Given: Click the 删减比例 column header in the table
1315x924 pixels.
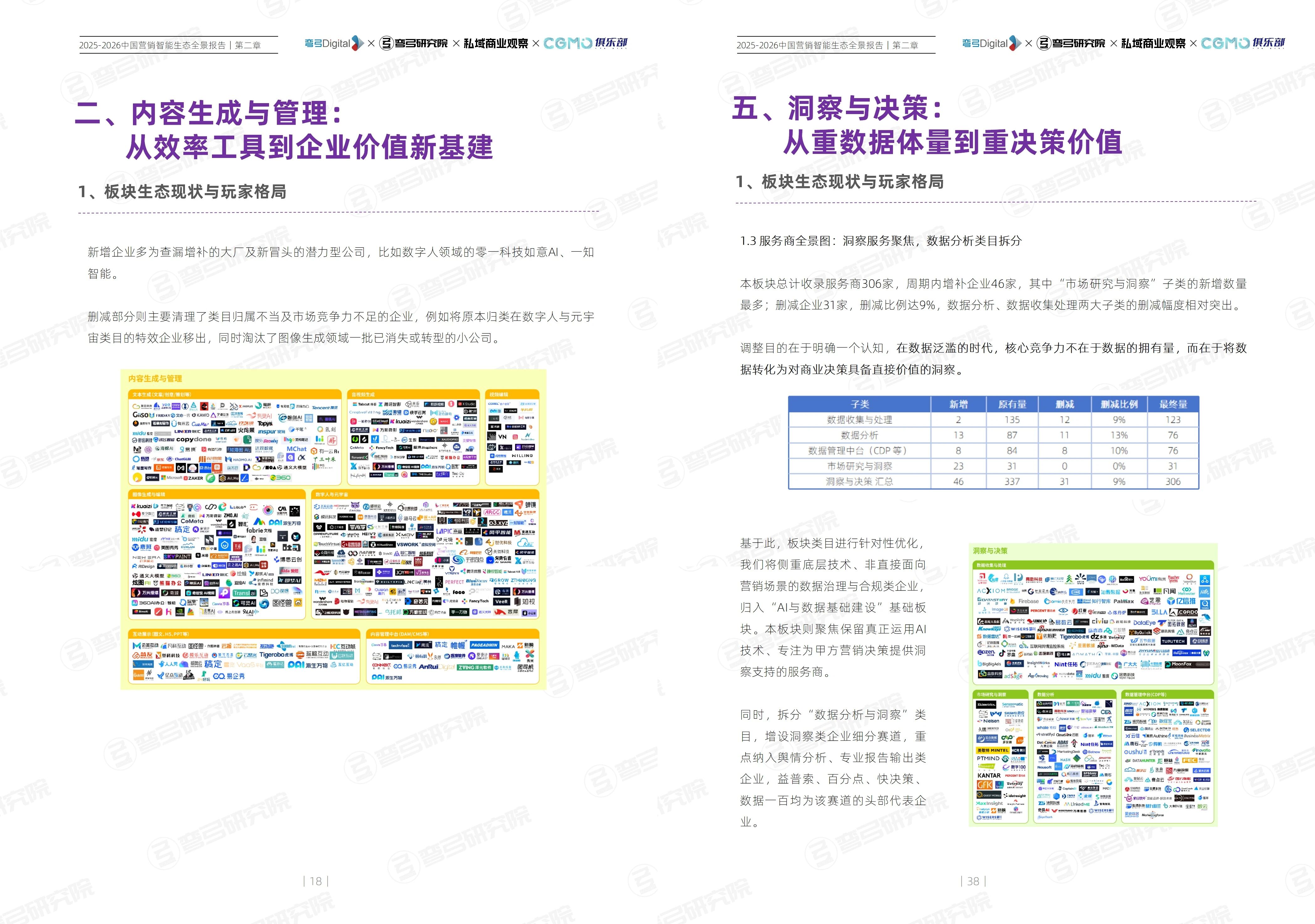Looking at the screenshot, I should pyautogui.click(x=1118, y=404).
